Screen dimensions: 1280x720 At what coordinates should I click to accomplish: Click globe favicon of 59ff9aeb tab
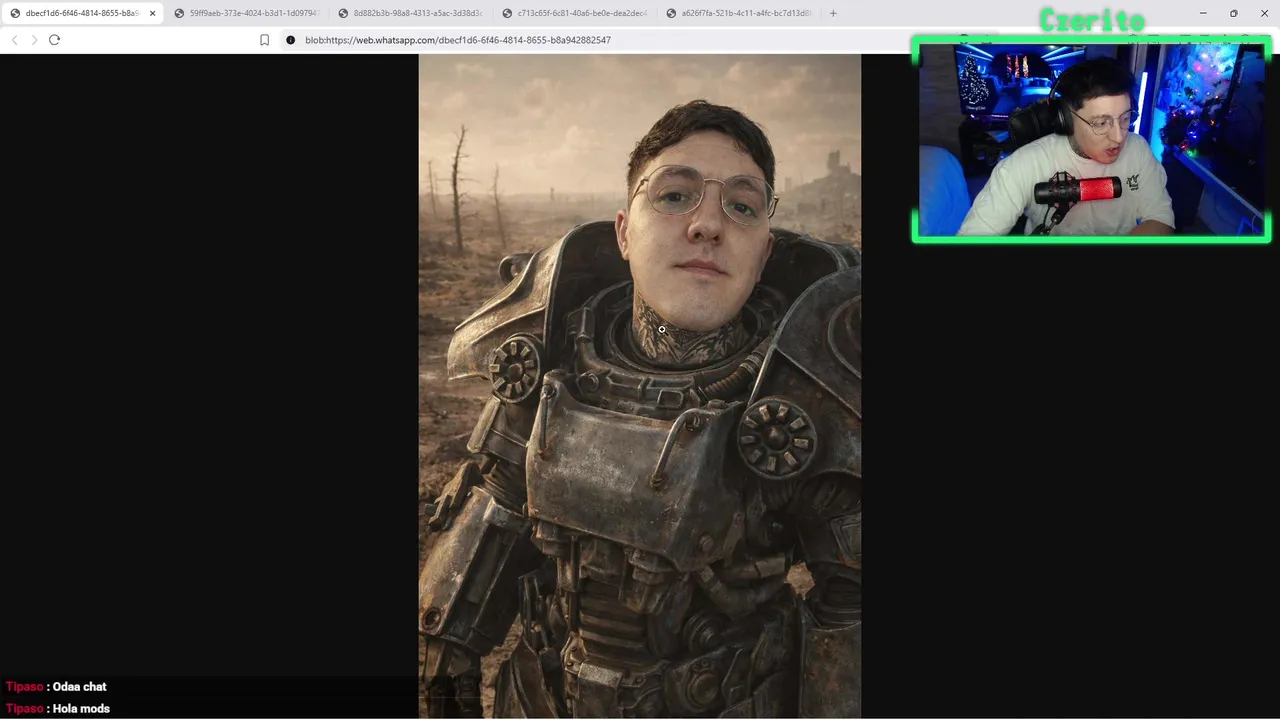pos(179,13)
